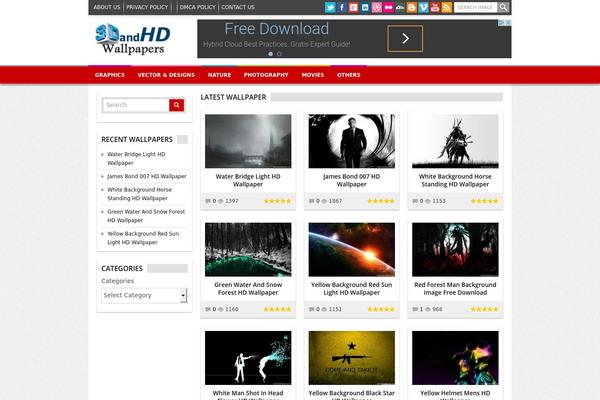Open the Google Plus social icon
Viewport: 600px width, 400px height.
click(x=353, y=7)
